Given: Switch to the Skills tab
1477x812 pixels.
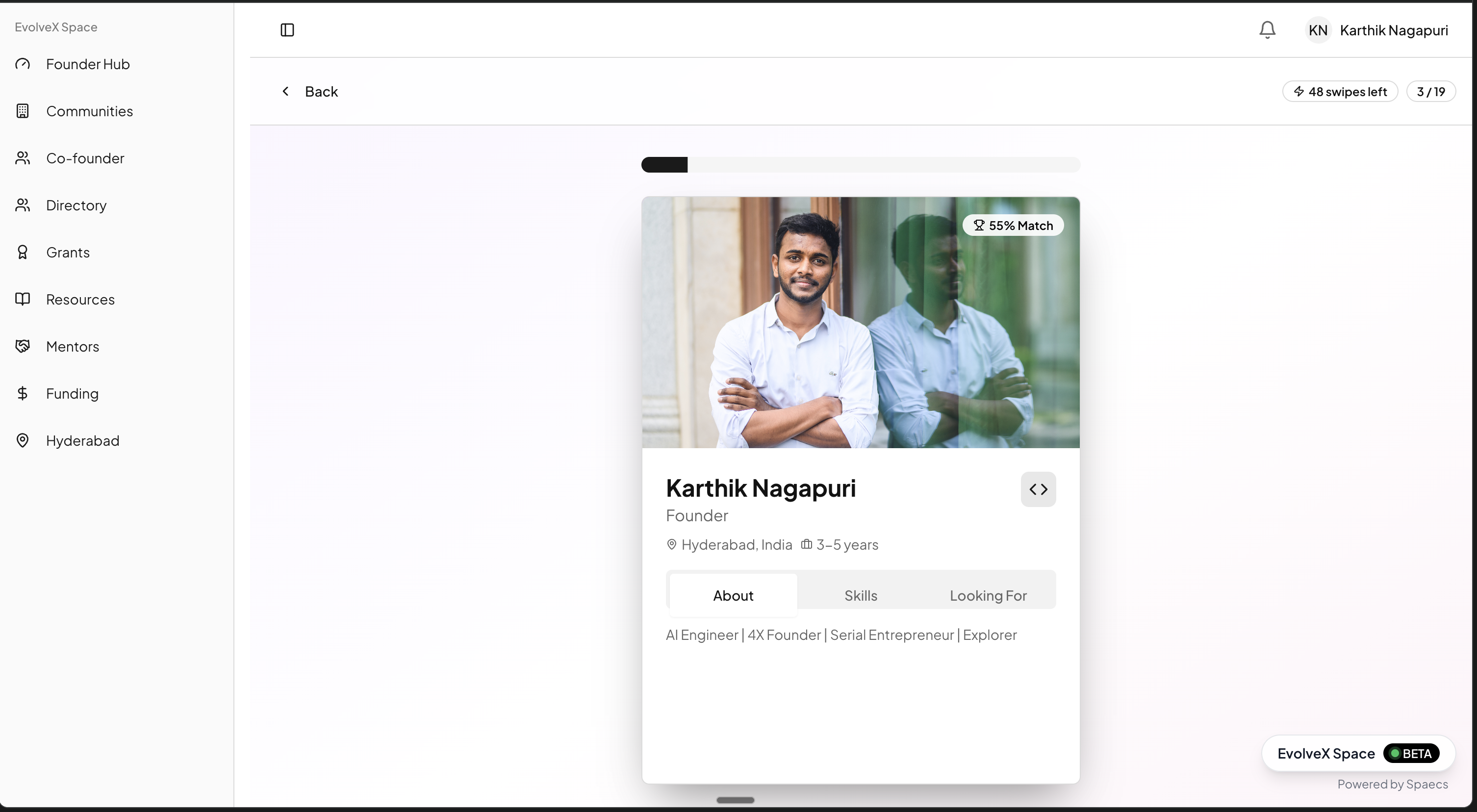Looking at the screenshot, I should (860, 595).
